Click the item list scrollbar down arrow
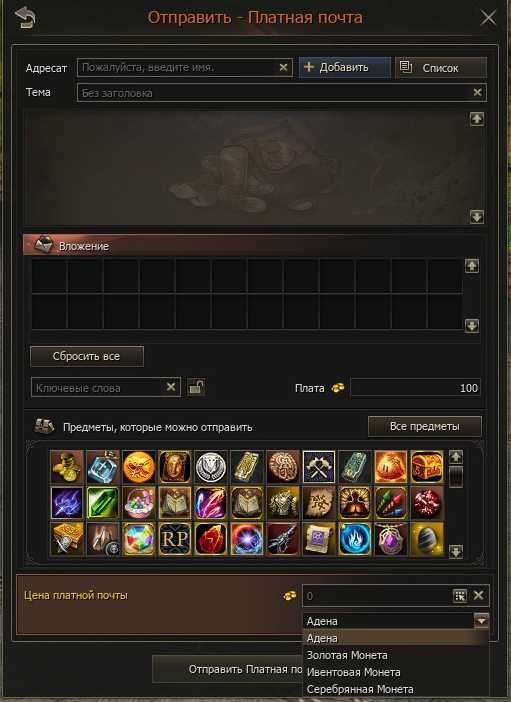Image resolution: width=511 pixels, height=702 pixels. [456, 552]
